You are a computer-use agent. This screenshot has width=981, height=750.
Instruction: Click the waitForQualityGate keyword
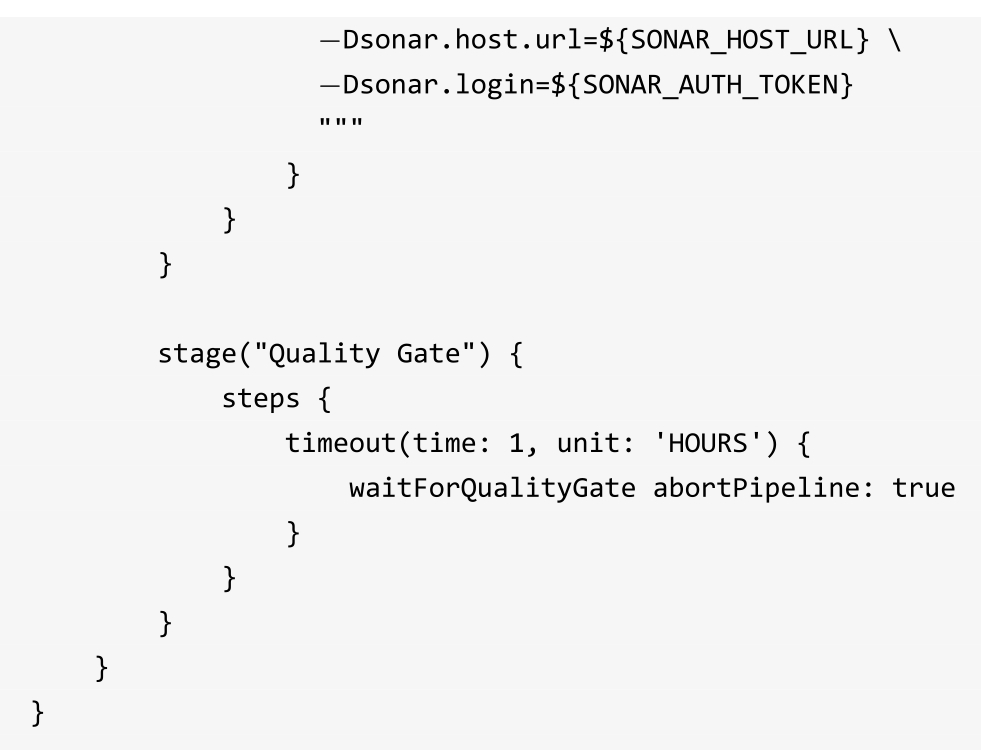click(492, 489)
